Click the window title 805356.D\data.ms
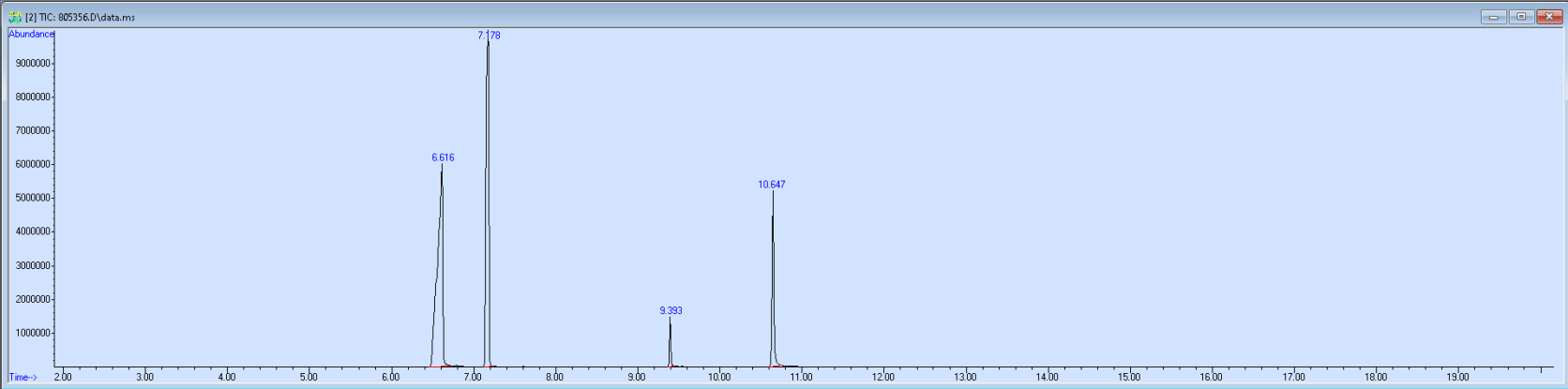This screenshot has width=1568, height=389. coord(97,17)
